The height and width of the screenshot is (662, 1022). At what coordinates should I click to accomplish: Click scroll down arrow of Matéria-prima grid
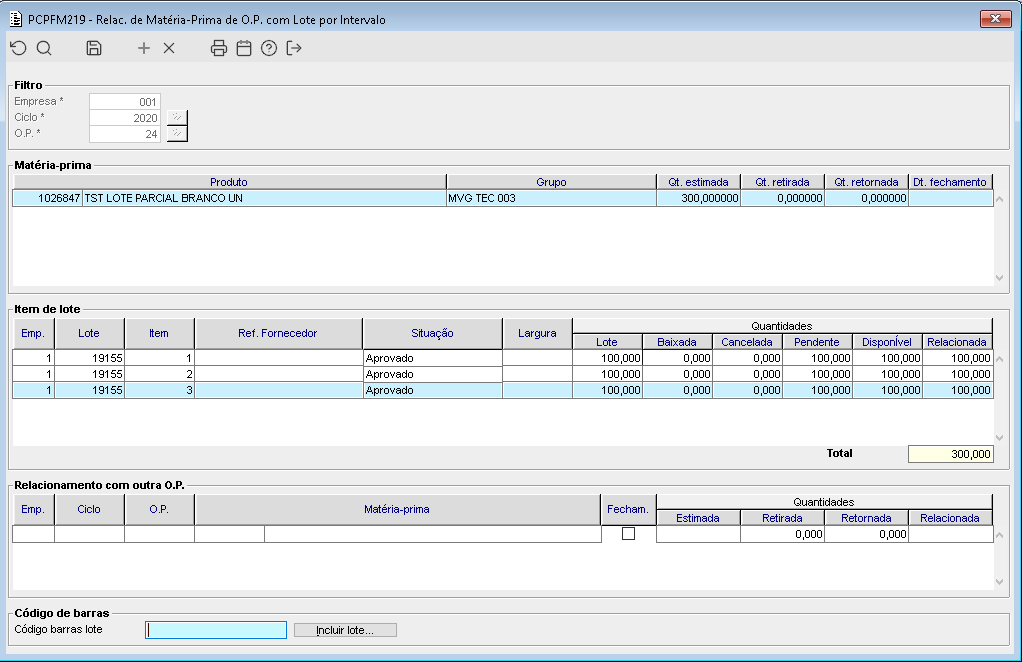(999, 278)
